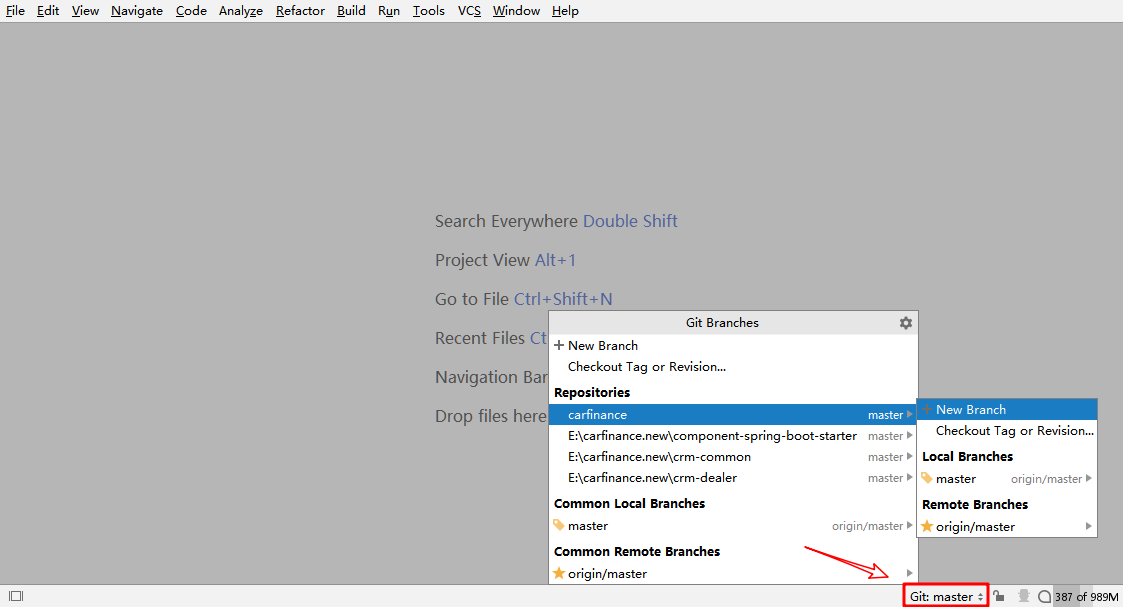This screenshot has width=1123, height=607.
Task: Click New Branch in the Git Branches popup
Action: coord(602,345)
